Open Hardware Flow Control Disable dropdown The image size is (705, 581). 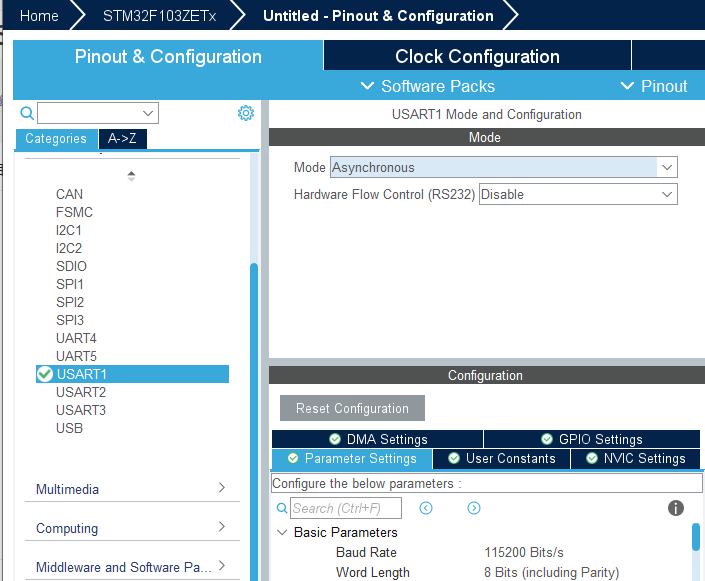(x=578, y=194)
